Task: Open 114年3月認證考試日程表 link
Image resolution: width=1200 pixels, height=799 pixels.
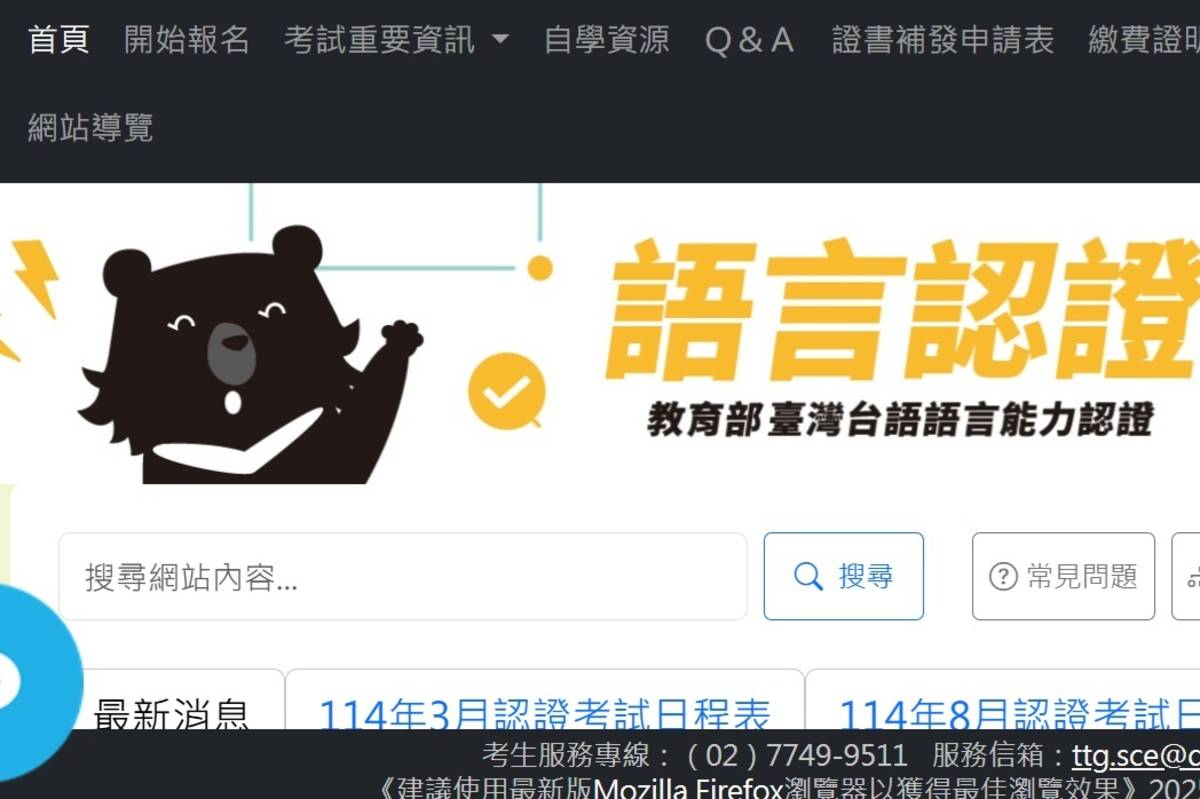Action: pos(544,716)
